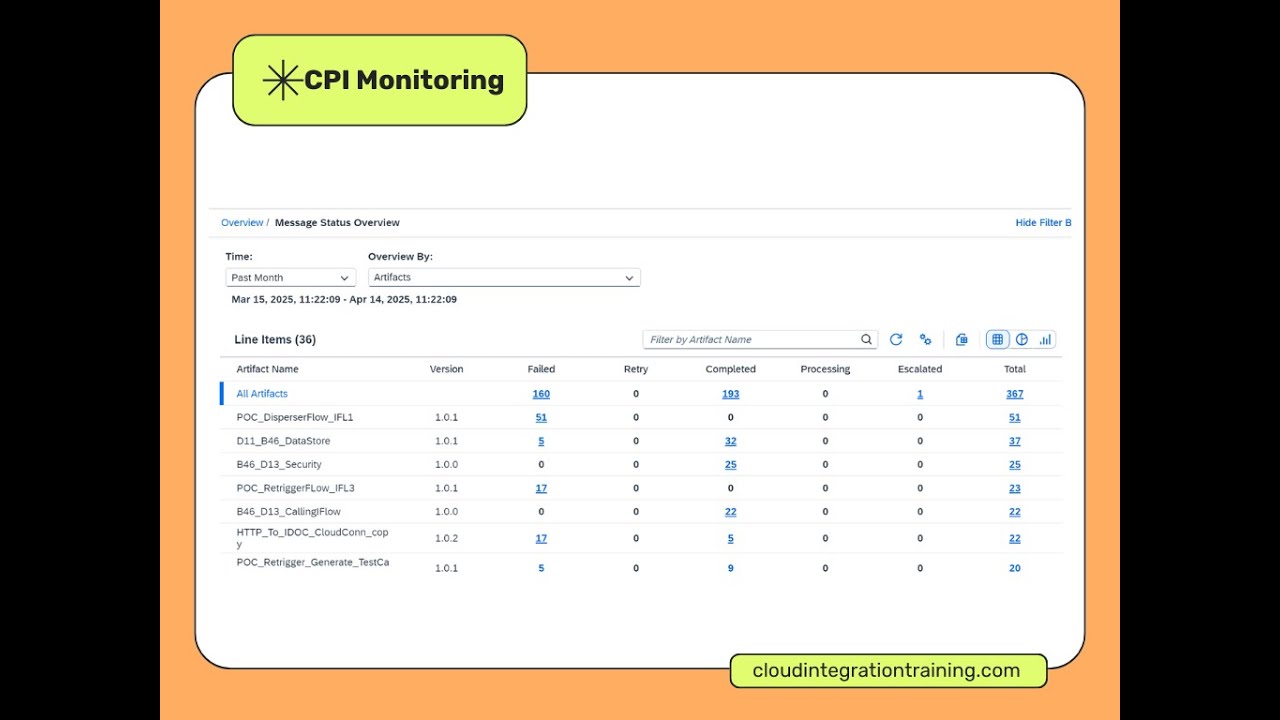Screen dimensions: 1280x720
Task: Click D11_B46_DataStore artifact name
Action: click(x=283, y=441)
